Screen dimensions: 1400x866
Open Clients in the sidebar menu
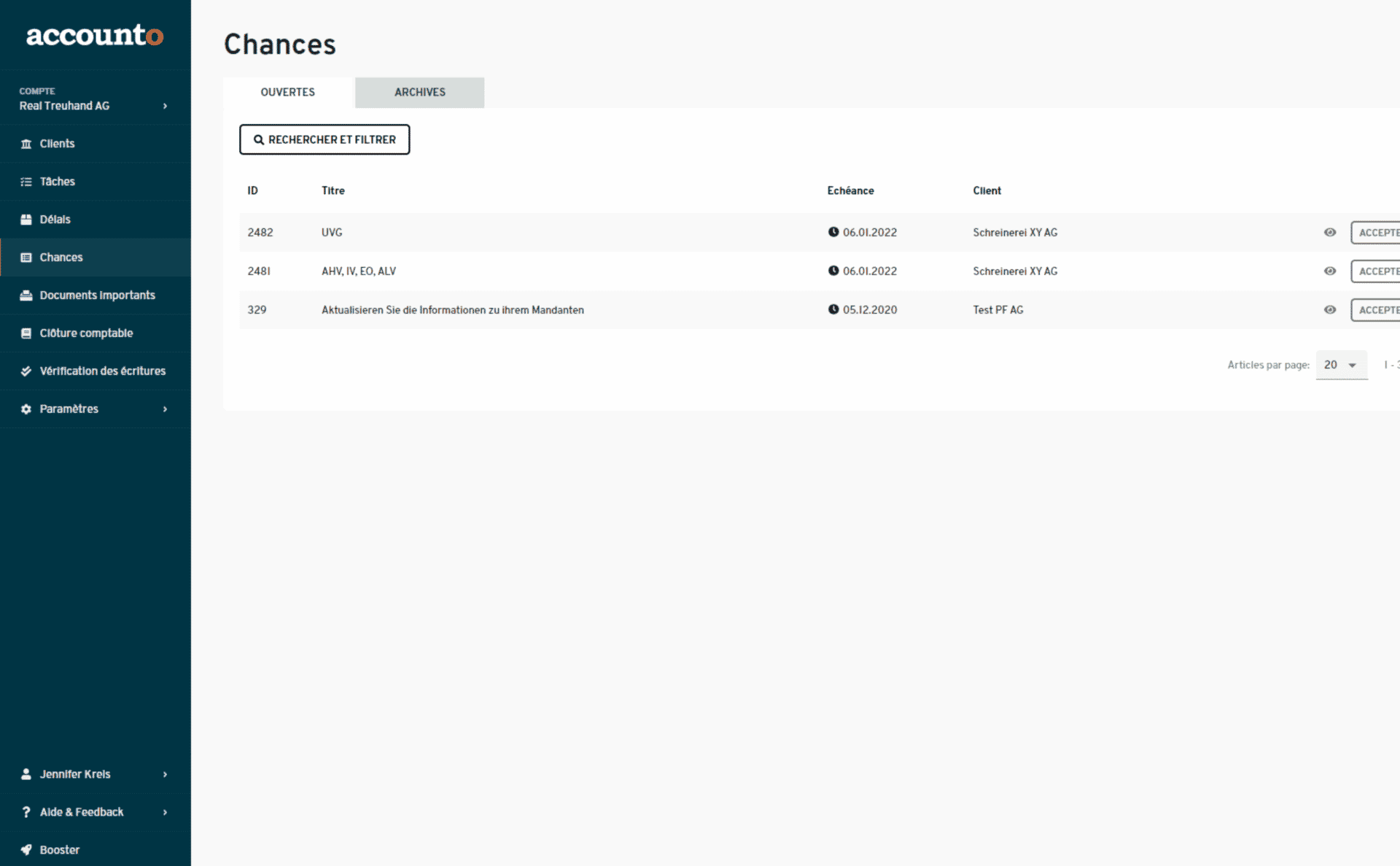click(96, 144)
